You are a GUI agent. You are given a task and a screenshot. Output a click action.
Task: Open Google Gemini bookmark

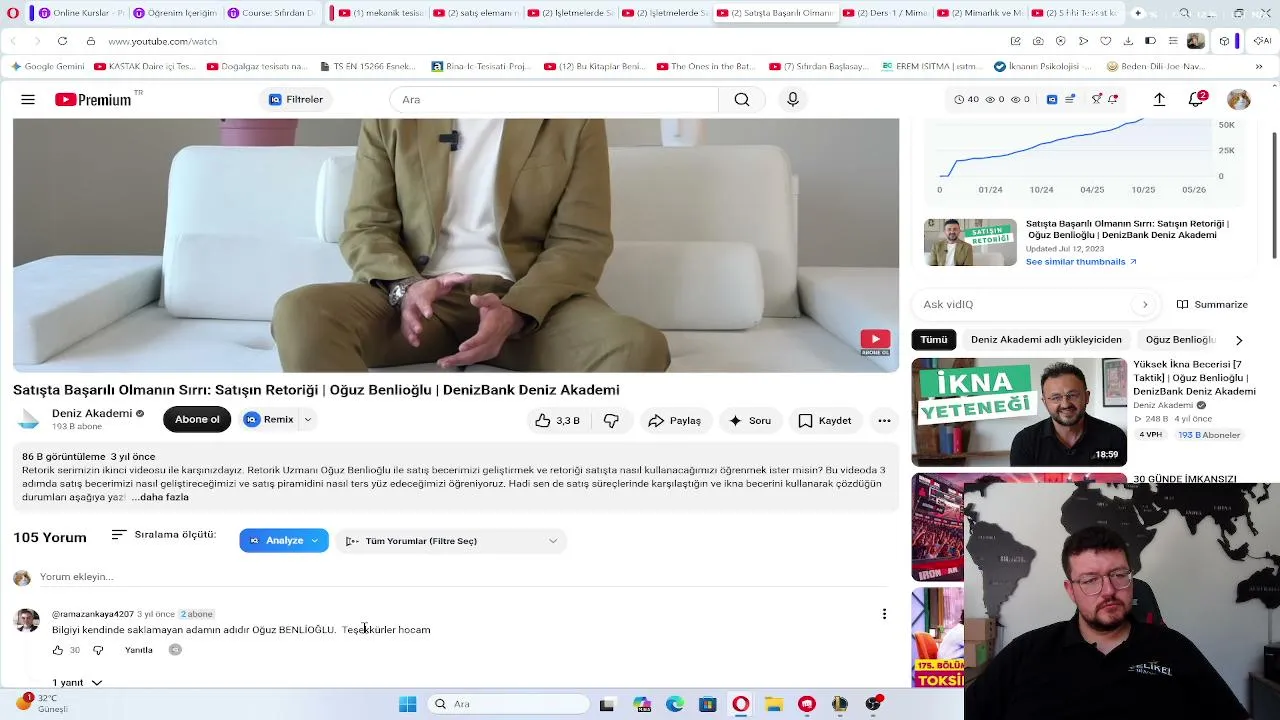48,67
